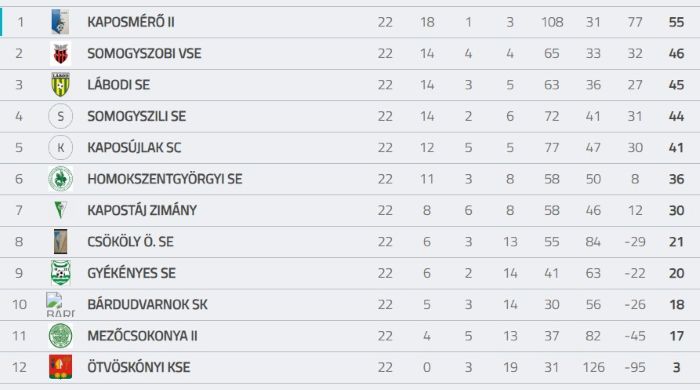This screenshot has height=390, width=700.
Task: Select the ÖTVÖSKÓNYI KSE team name
Action: 139,367
